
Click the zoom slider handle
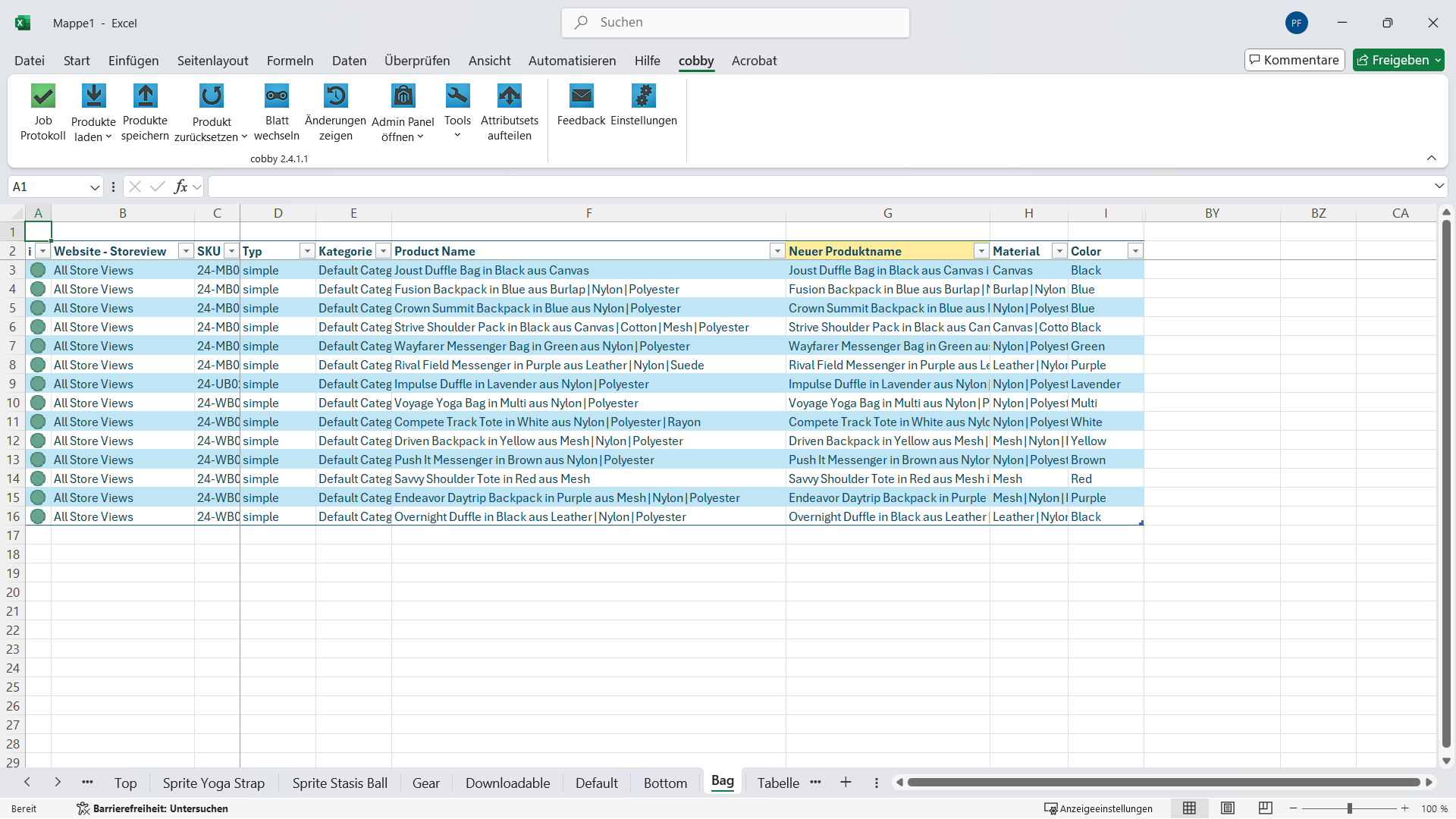pyautogui.click(x=1350, y=808)
